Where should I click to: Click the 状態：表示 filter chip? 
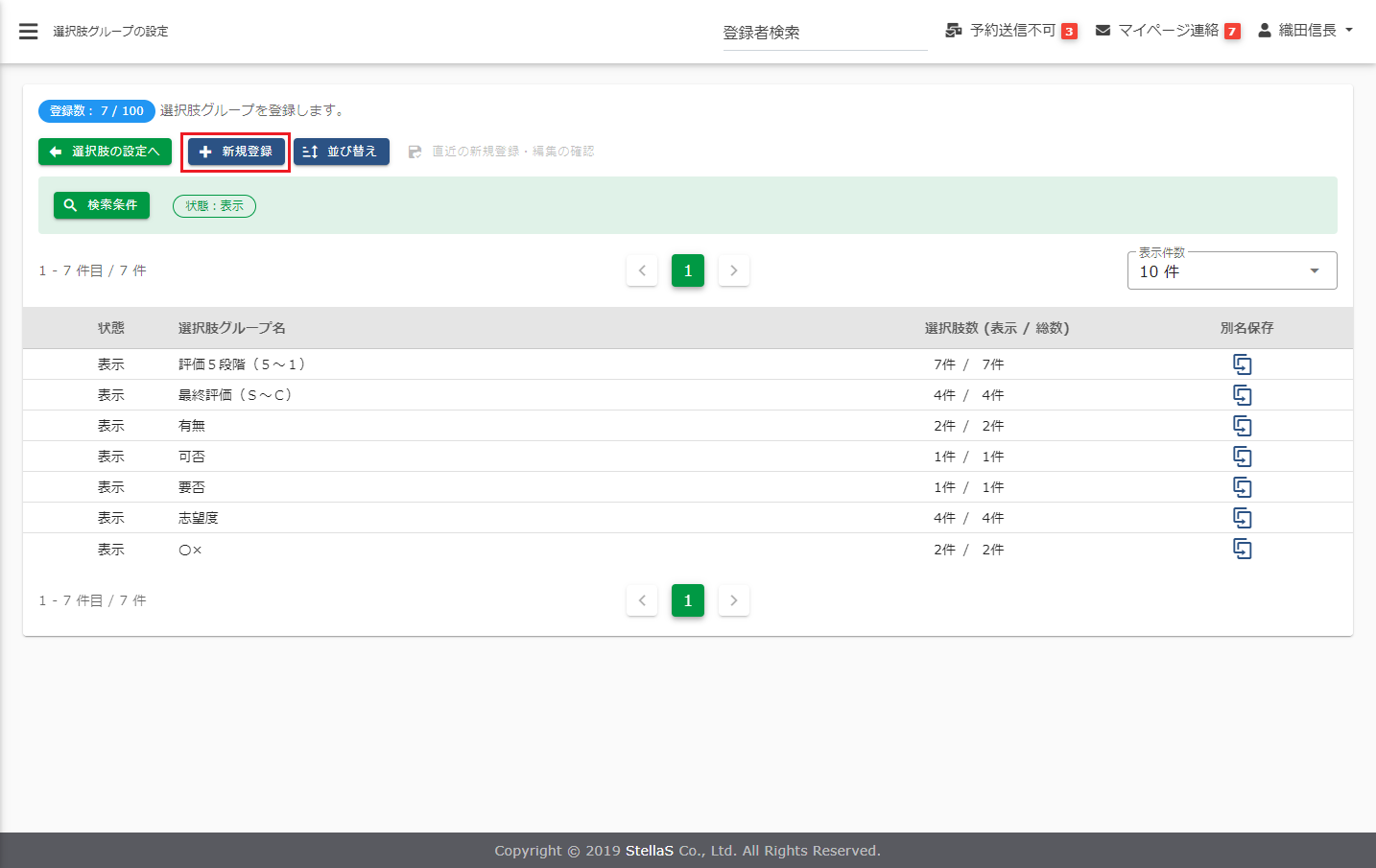214,206
